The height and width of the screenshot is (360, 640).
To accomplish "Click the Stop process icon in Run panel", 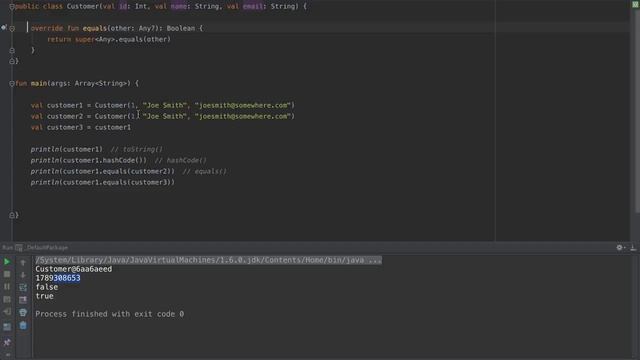I will [x=7, y=274].
